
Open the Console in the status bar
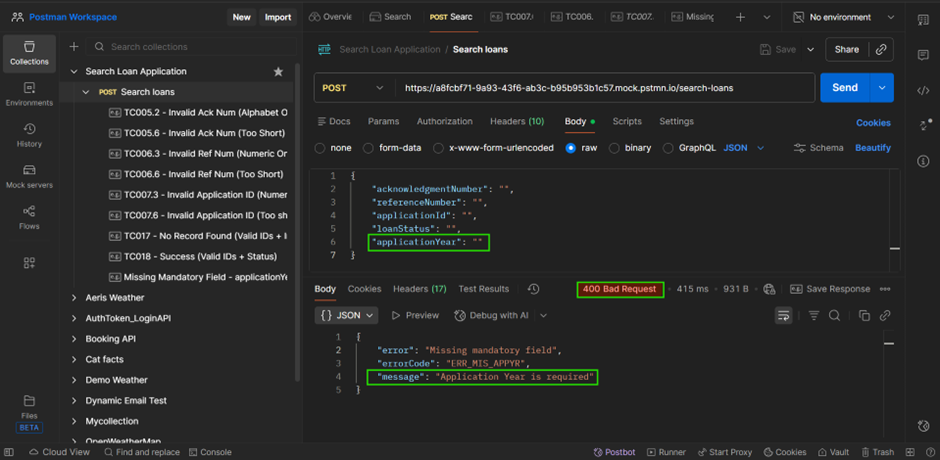pyautogui.click(x=210, y=452)
